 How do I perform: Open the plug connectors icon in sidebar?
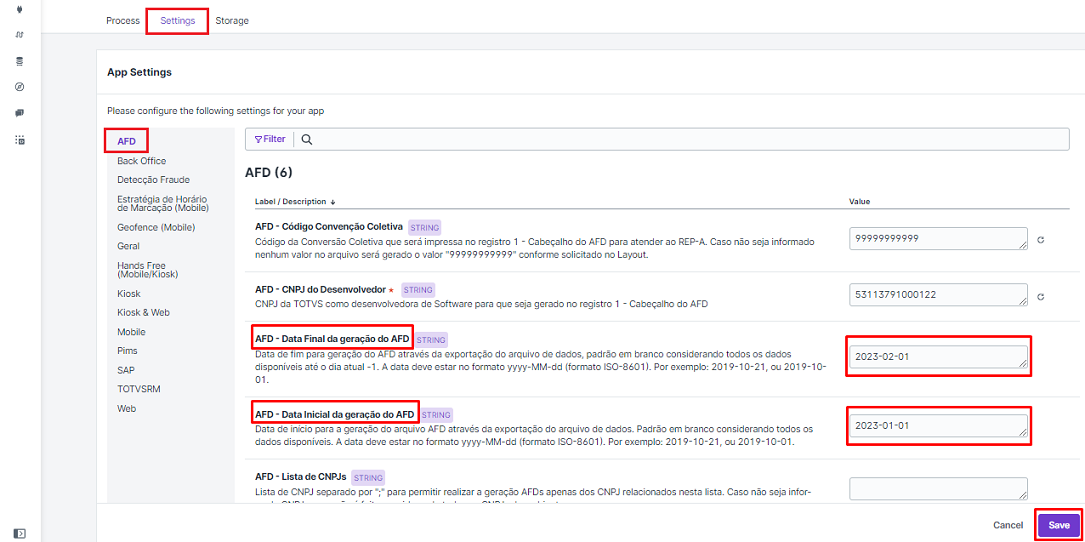pyautogui.click(x=19, y=11)
